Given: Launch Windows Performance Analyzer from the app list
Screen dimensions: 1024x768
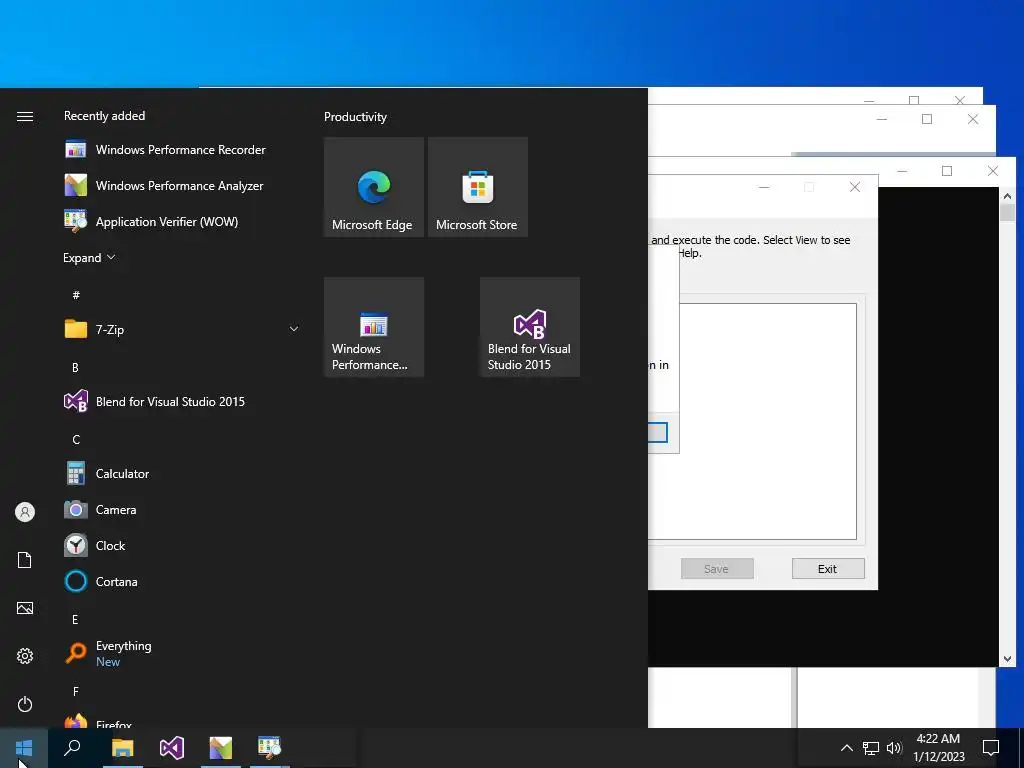Looking at the screenshot, I should point(181,185).
